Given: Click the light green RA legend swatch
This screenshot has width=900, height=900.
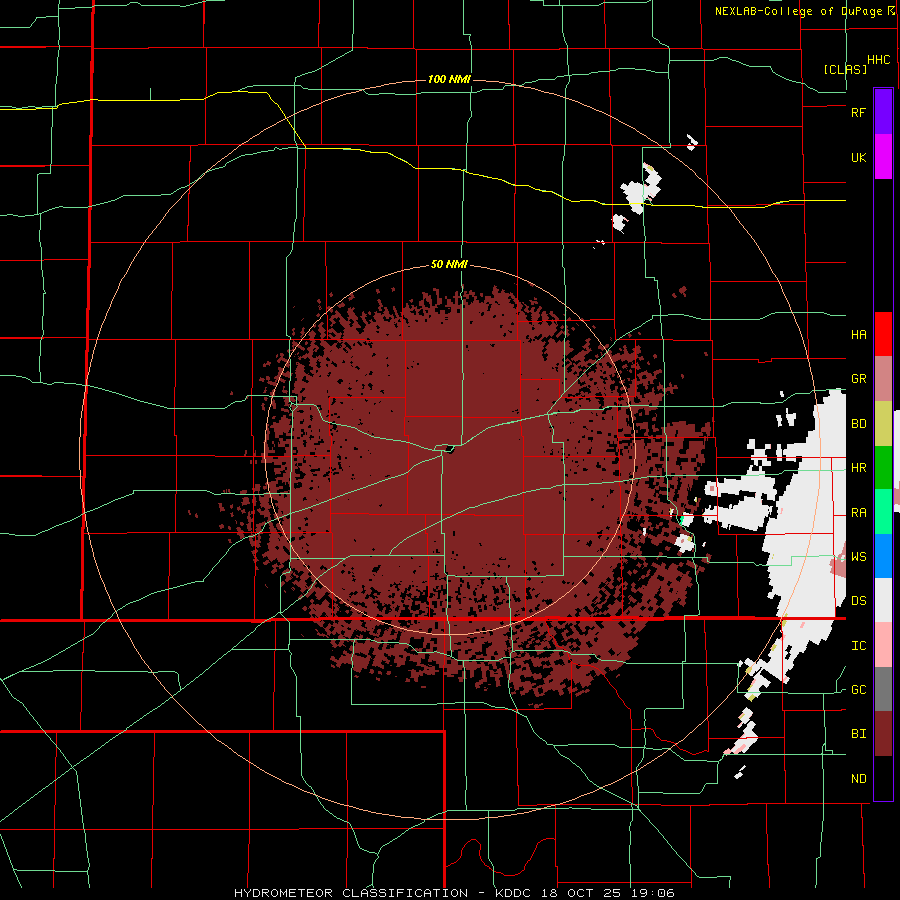Looking at the screenshot, I should pos(883,512).
